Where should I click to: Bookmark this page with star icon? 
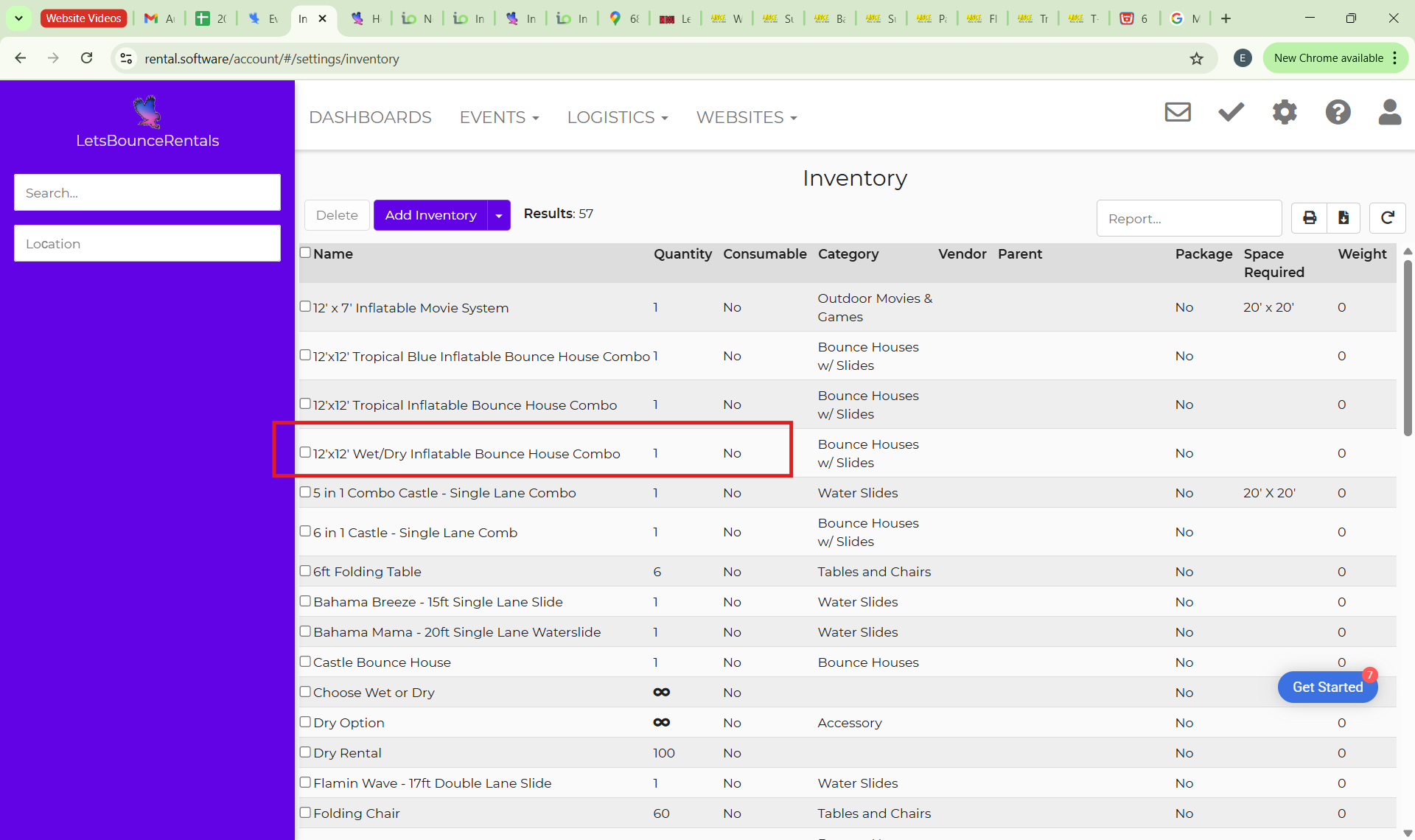[x=1197, y=59]
